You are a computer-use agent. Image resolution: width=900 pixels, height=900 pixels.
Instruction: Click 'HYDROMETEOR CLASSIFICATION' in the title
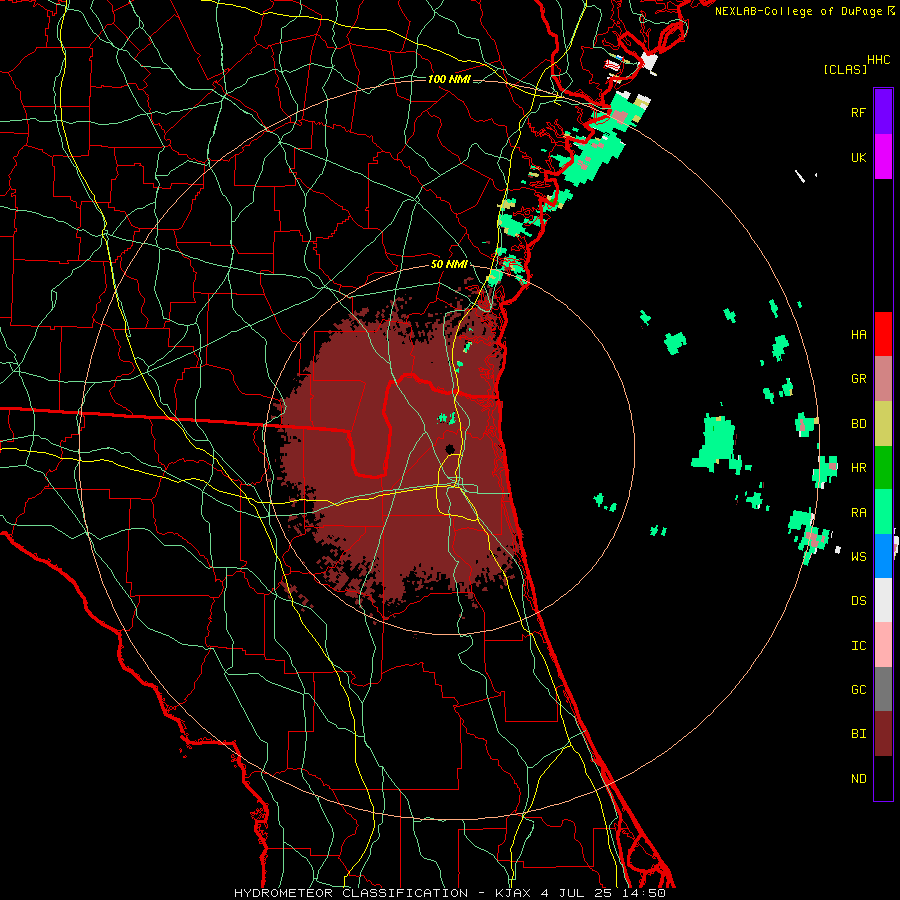(x=351, y=893)
